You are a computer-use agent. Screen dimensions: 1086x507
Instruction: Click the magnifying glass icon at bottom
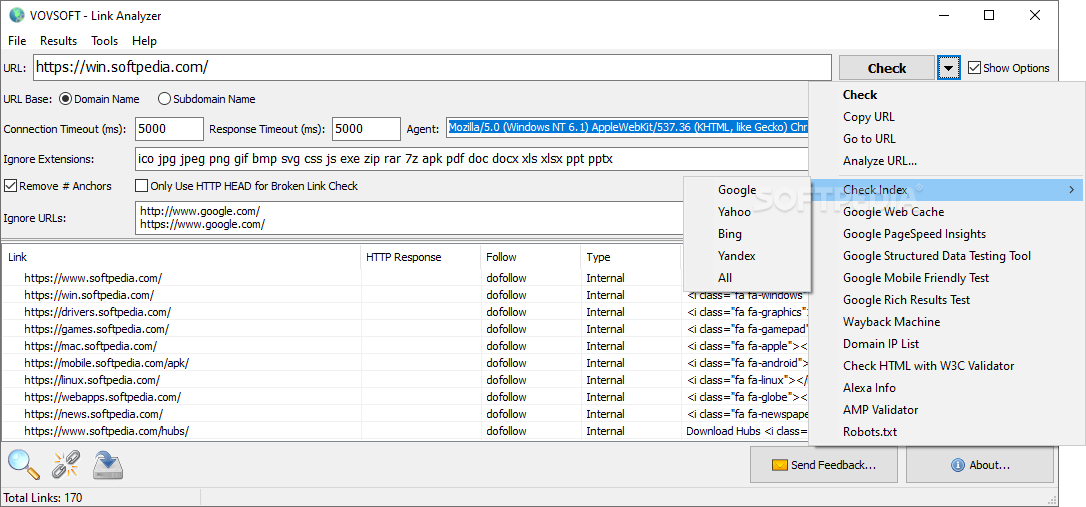click(x=24, y=464)
